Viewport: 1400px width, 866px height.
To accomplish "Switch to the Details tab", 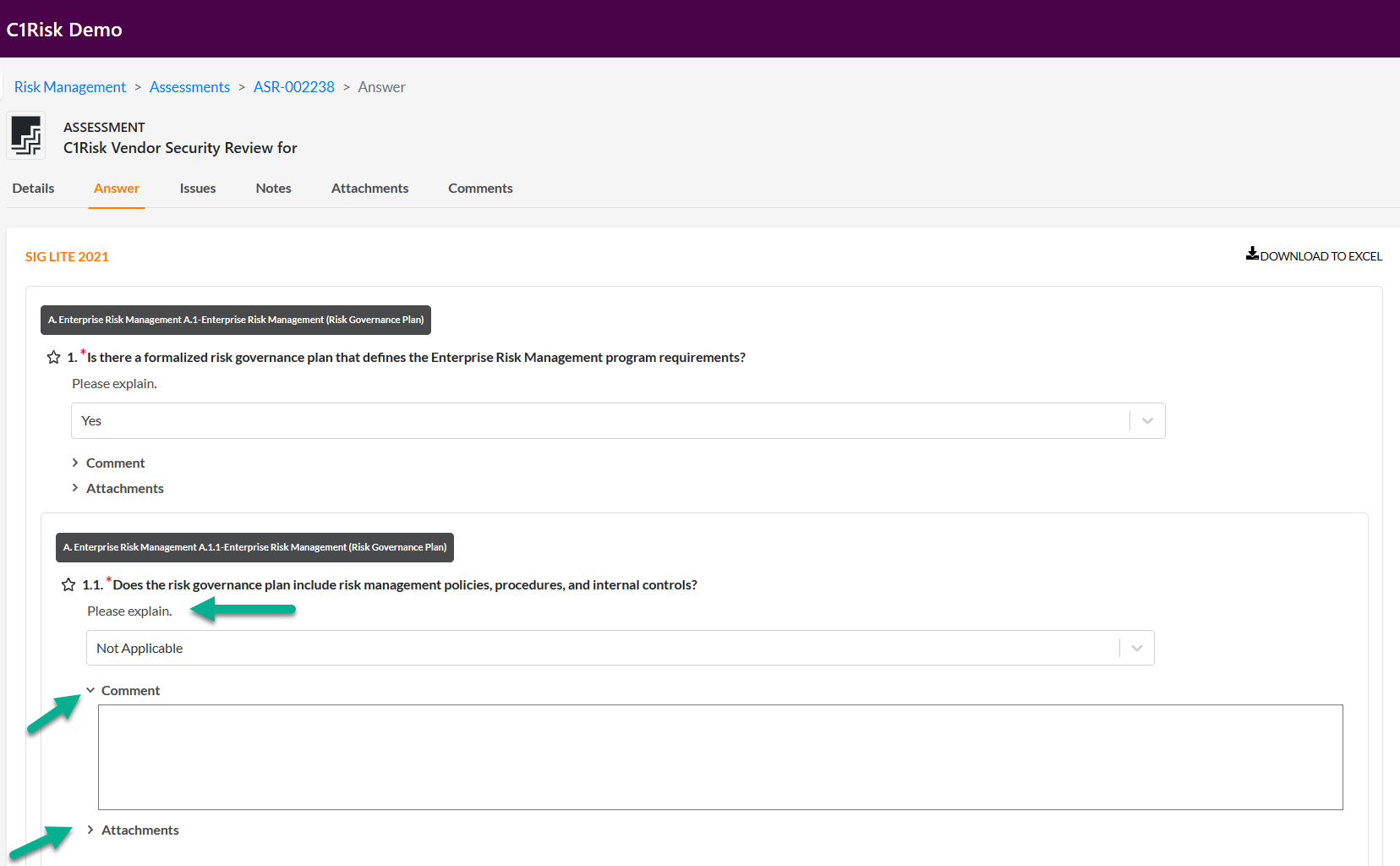I will [x=33, y=189].
